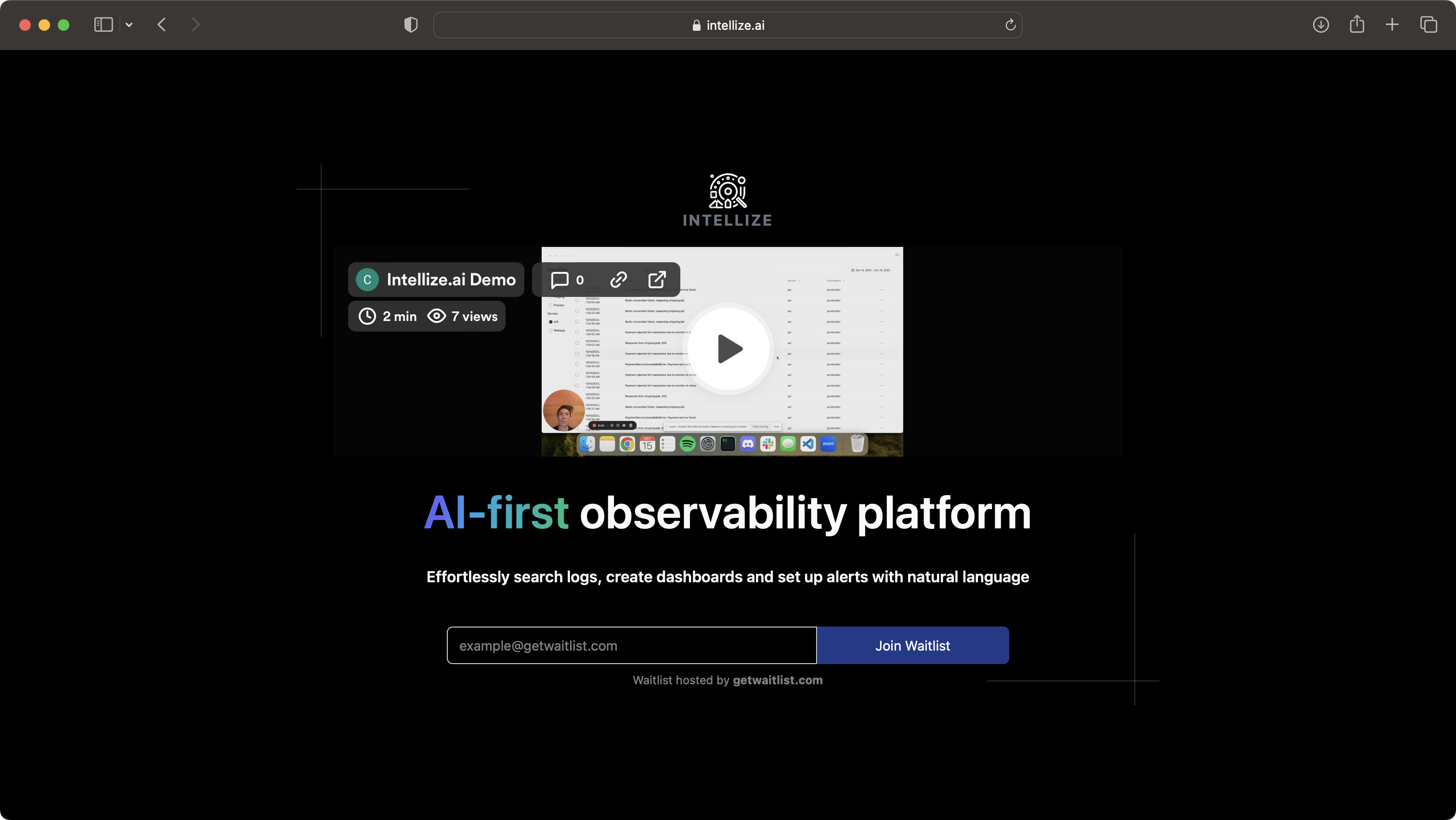Viewport: 1456px width, 820px height.
Task: Copy the video link via chain icon
Action: [x=618, y=280]
